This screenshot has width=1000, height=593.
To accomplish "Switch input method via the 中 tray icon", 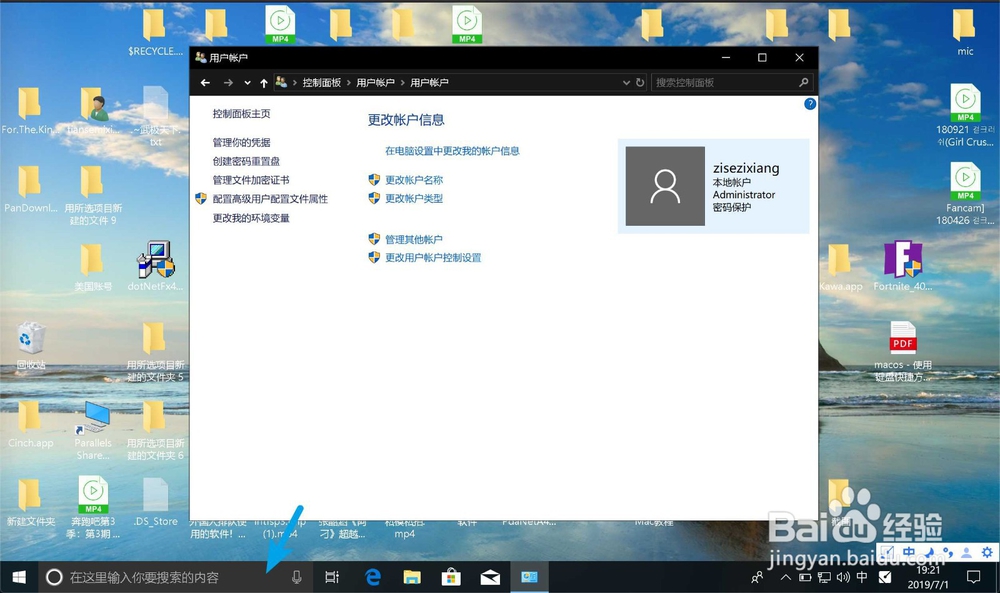I will pyautogui.click(x=864, y=577).
